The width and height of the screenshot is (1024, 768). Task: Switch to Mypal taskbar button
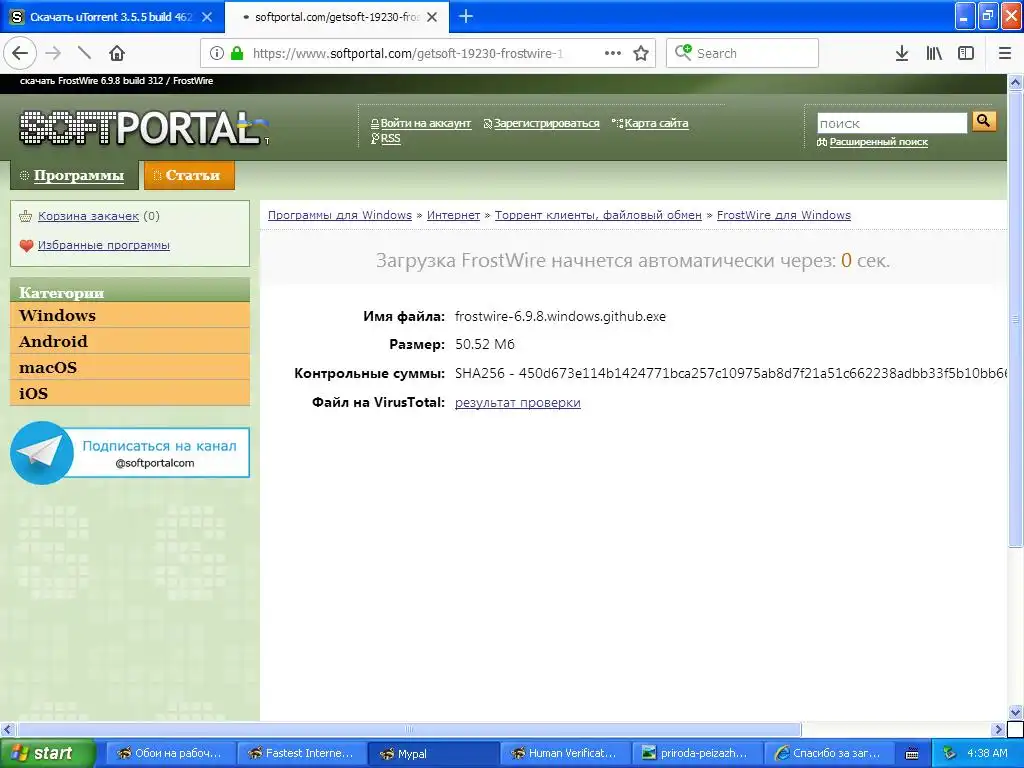[x=433, y=753]
